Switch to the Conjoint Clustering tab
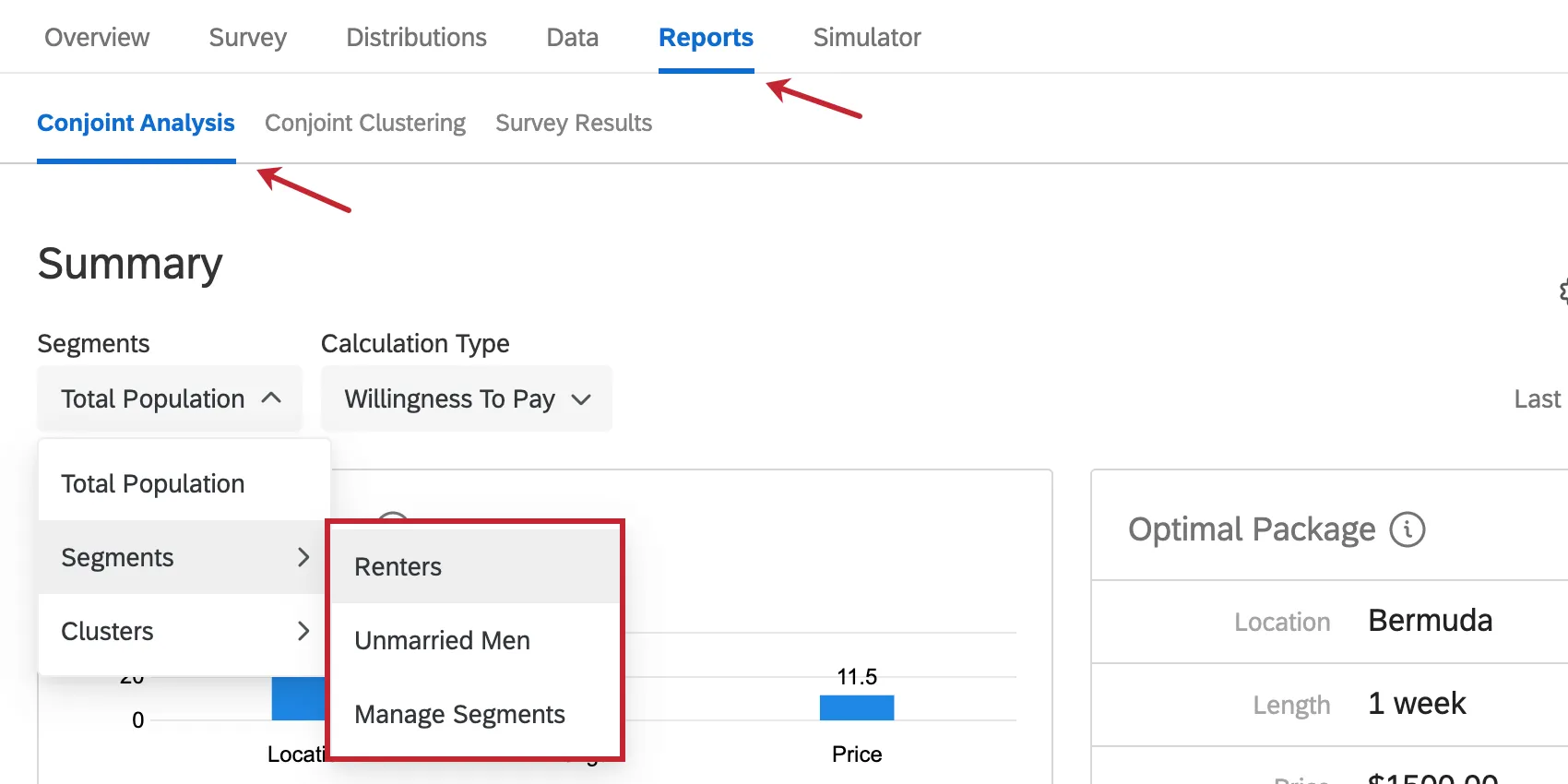 pos(364,123)
